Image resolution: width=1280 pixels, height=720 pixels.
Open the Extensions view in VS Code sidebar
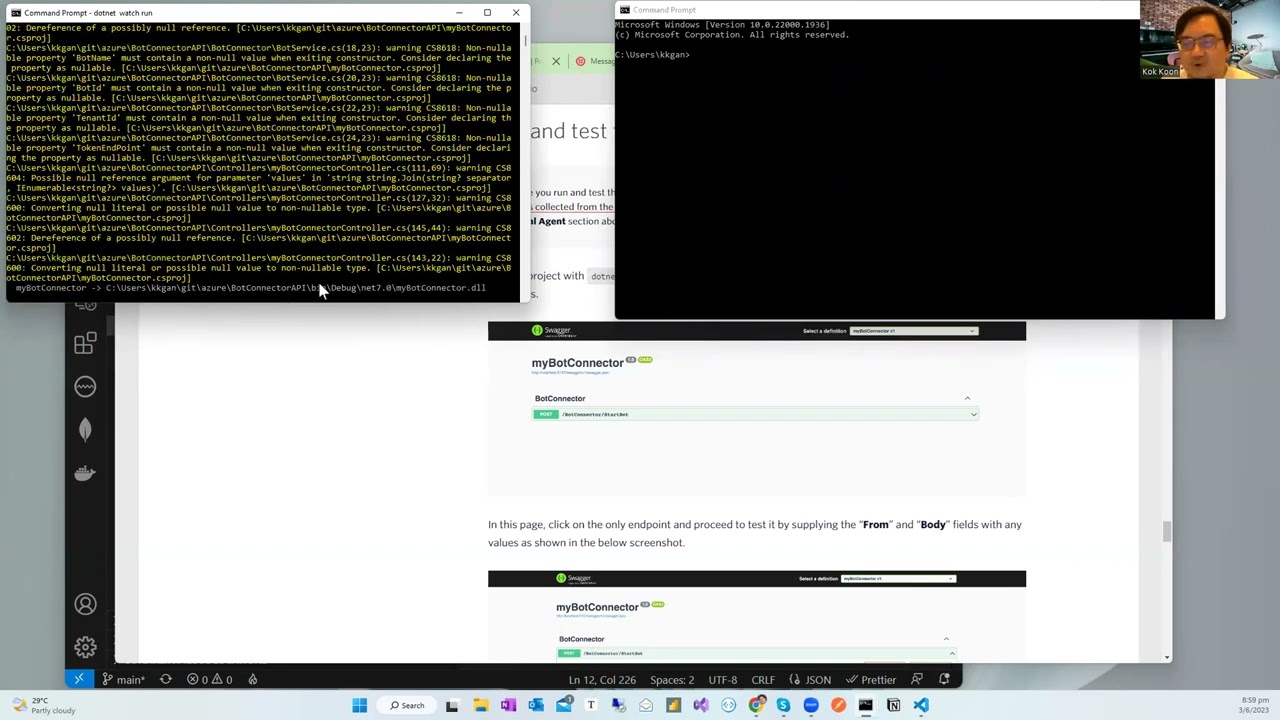85,344
